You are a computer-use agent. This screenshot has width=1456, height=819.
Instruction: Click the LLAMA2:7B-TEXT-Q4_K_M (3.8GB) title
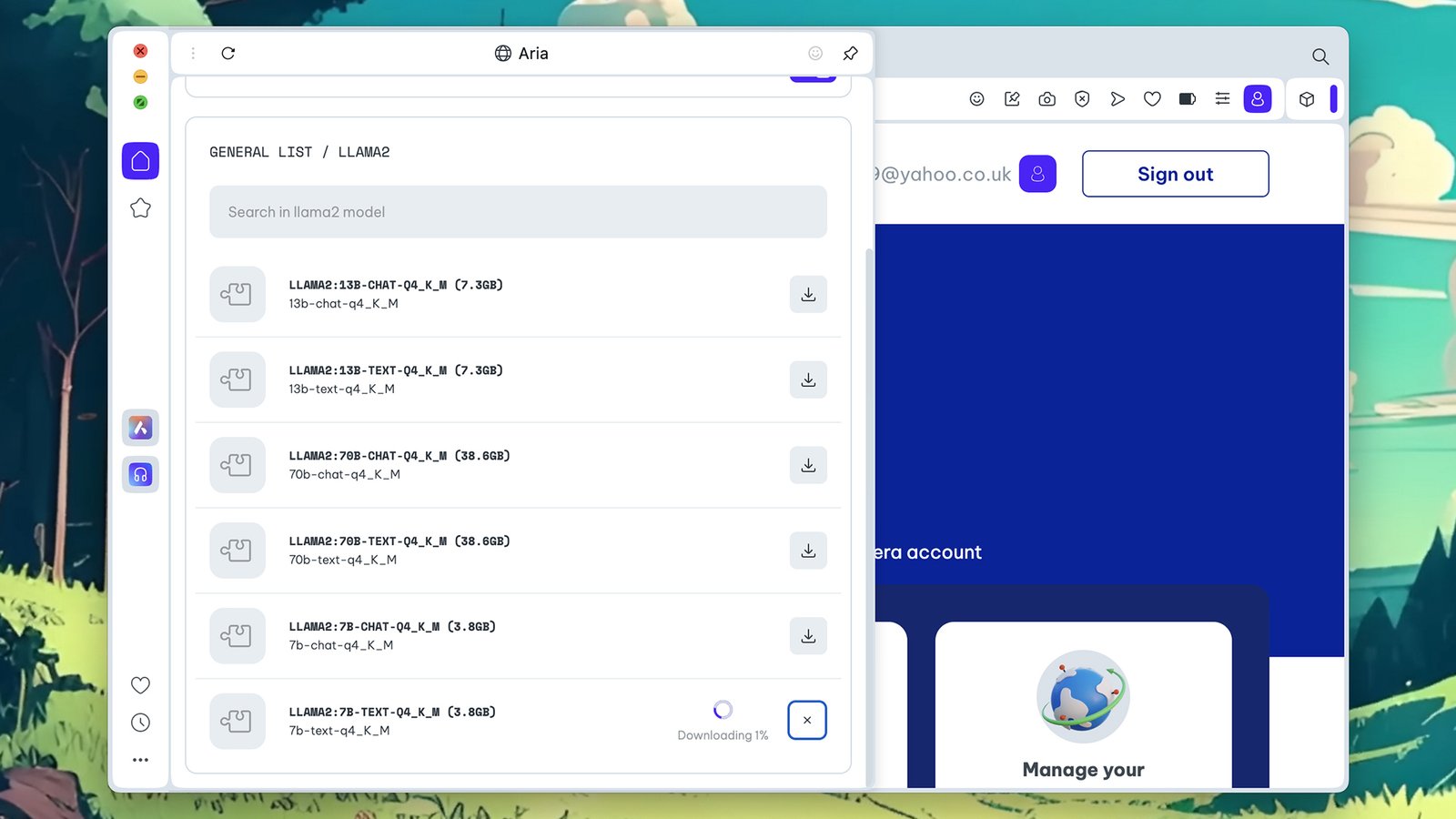click(x=392, y=713)
